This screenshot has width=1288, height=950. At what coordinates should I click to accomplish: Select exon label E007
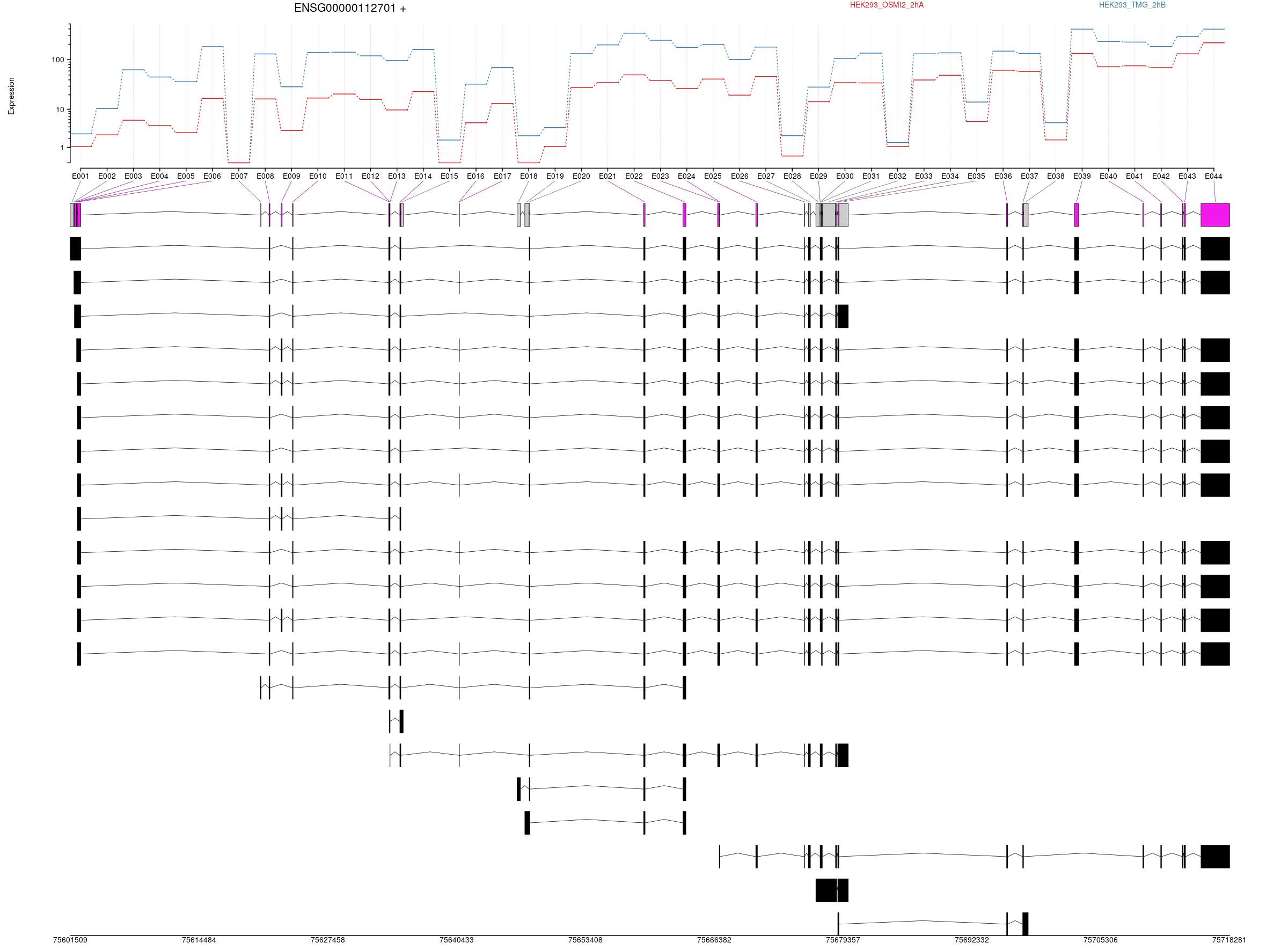click(x=239, y=177)
